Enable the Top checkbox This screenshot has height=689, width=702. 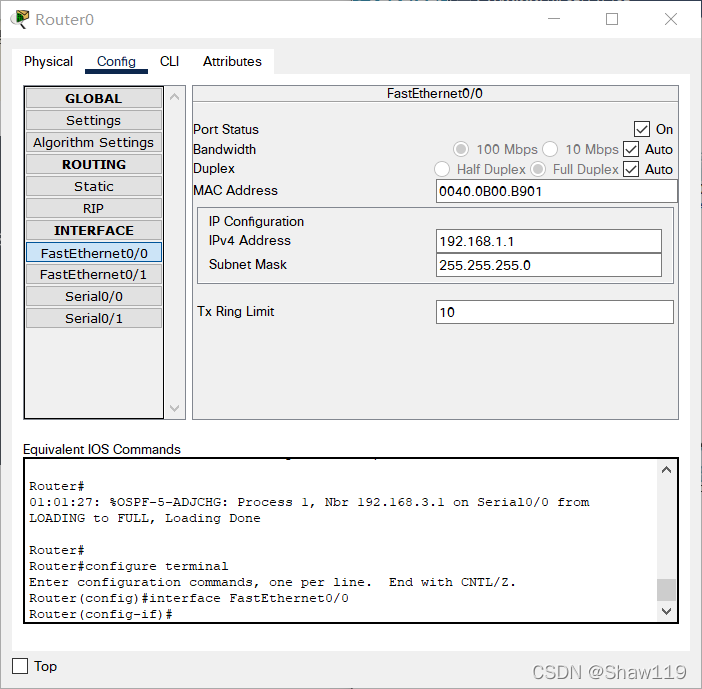point(20,666)
